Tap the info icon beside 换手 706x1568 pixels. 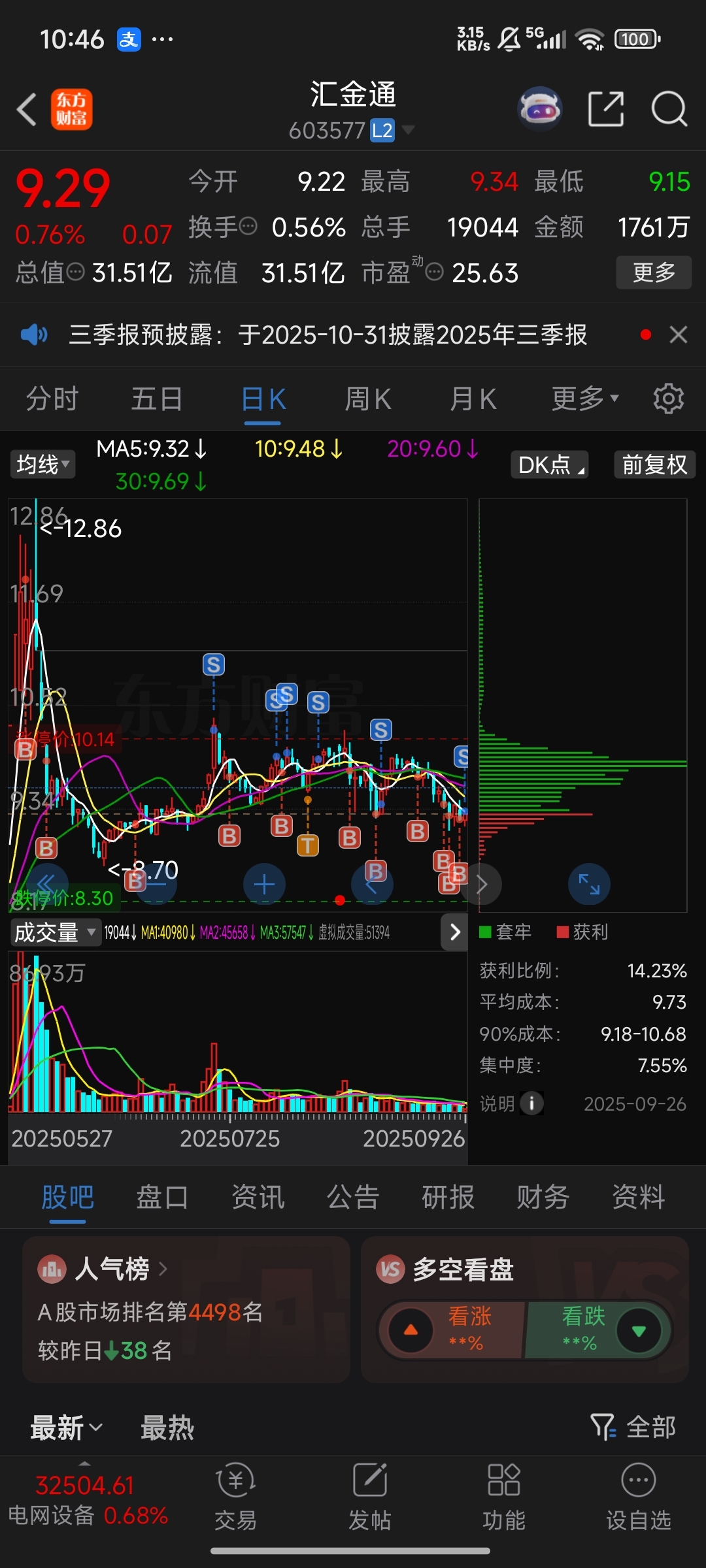[x=248, y=226]
